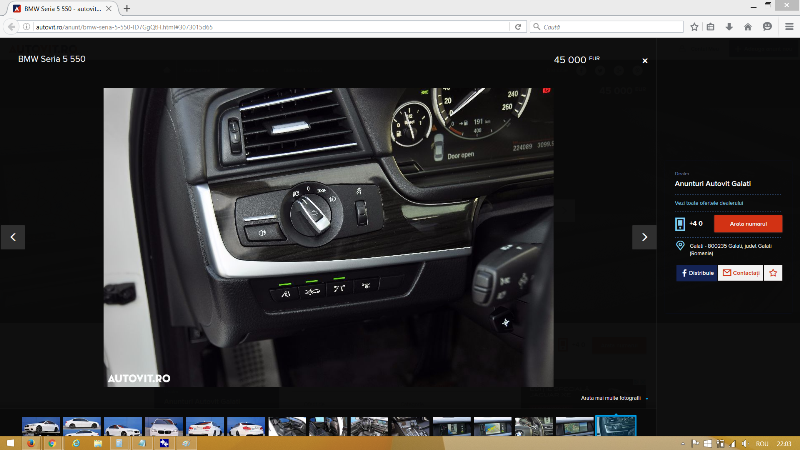Expand more photos link below the image
The width and height of the screenshot is (800, 450).
coord(612,398)
